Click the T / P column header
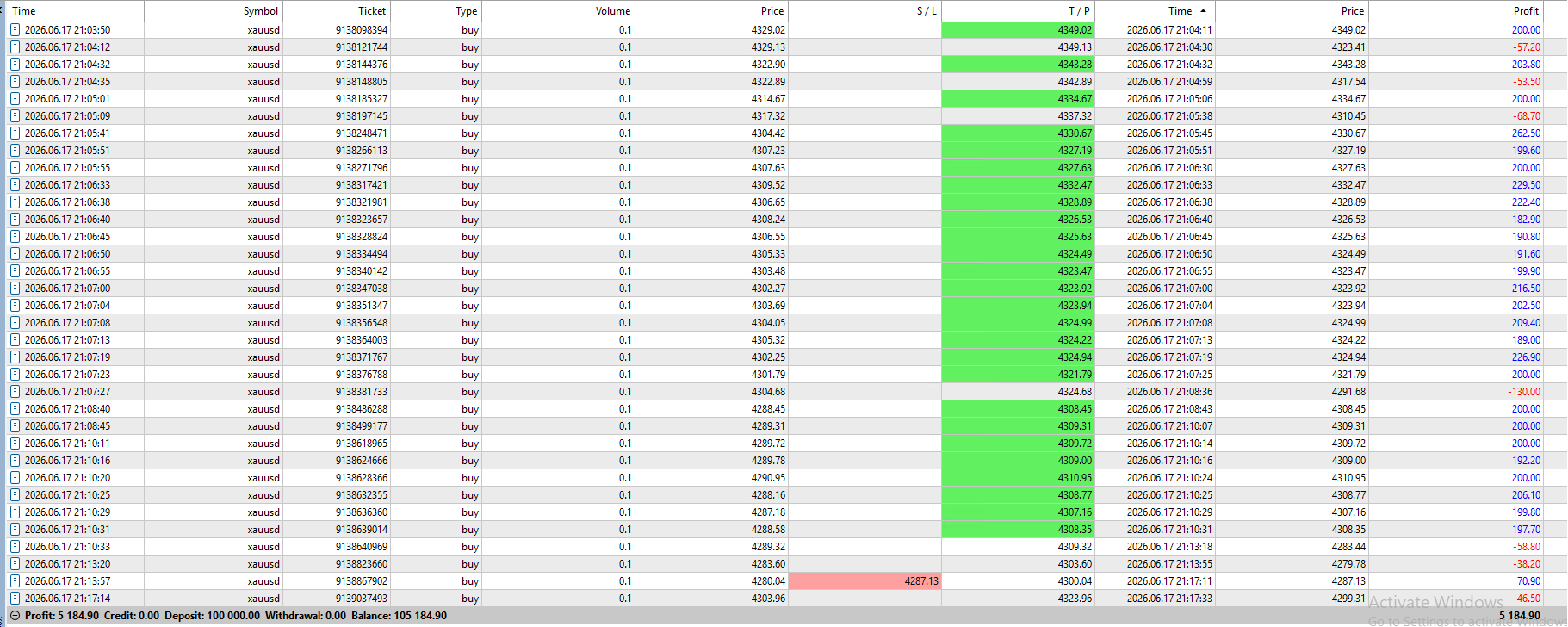Image resolution: width=1568 pixels, height=627 pixels. coord(1079,11)
